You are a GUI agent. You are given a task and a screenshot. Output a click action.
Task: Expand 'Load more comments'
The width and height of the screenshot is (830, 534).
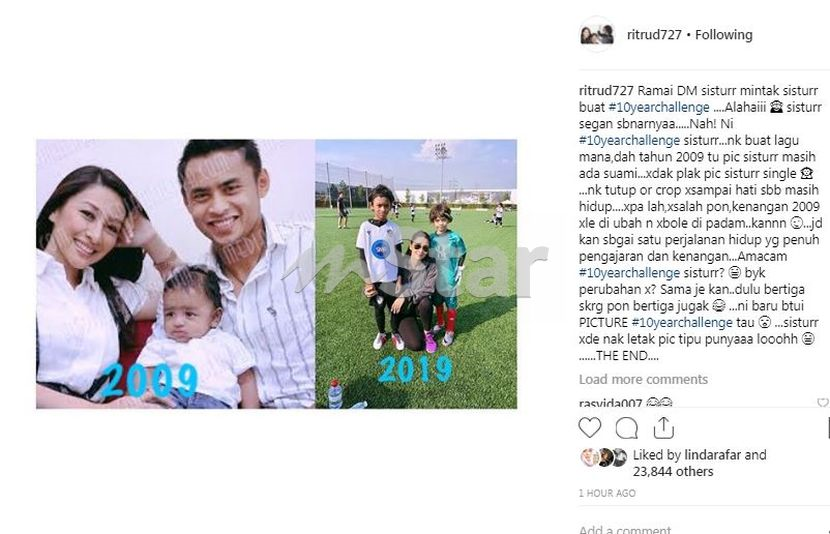click(643, 379)
